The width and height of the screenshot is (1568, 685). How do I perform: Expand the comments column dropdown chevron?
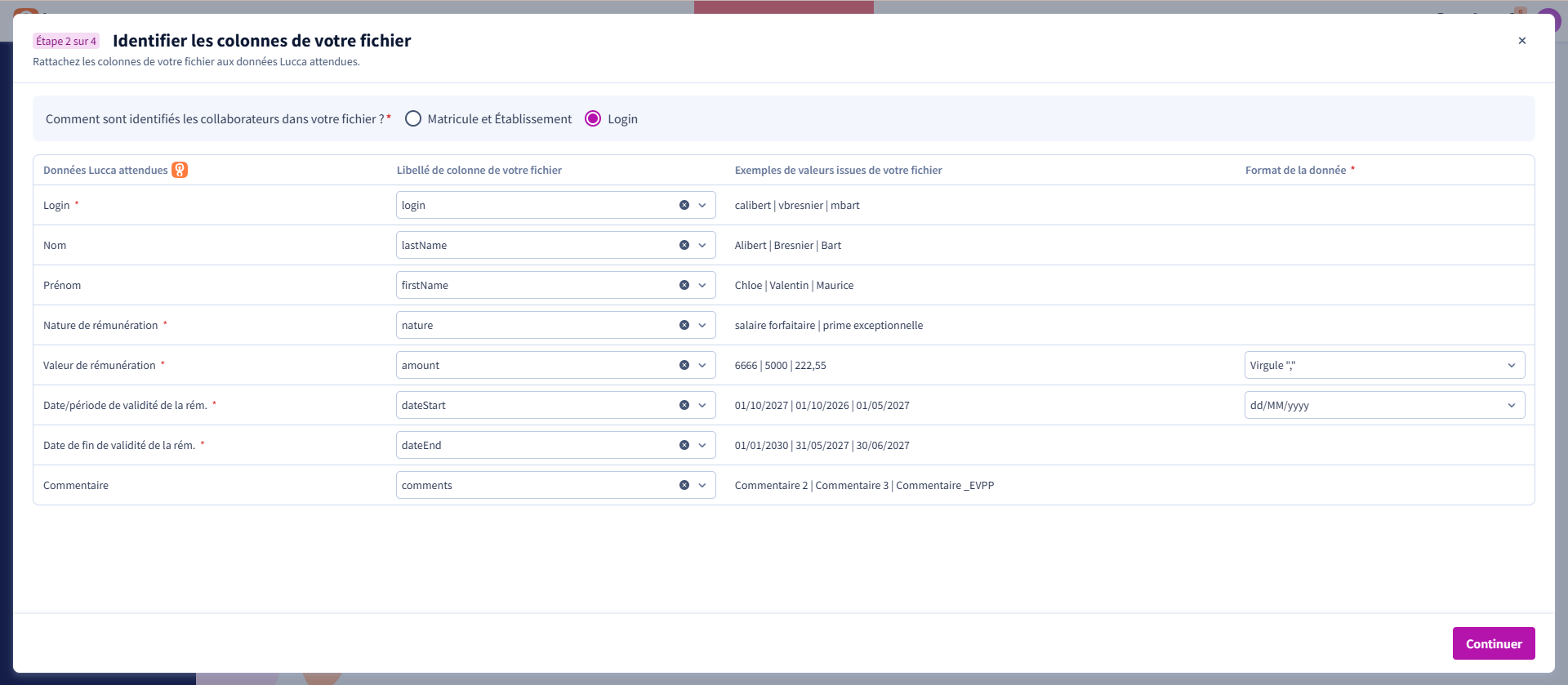[702, 485]
